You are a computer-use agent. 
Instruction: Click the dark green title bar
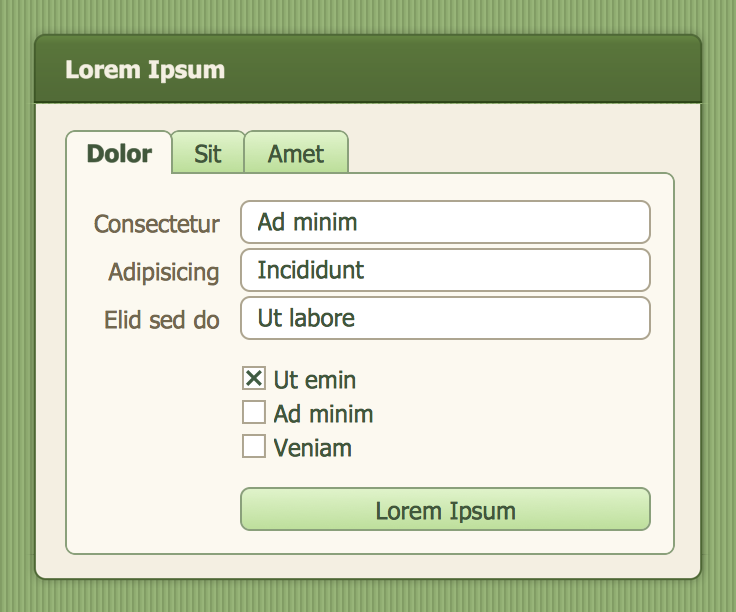(x=368, y=69)
